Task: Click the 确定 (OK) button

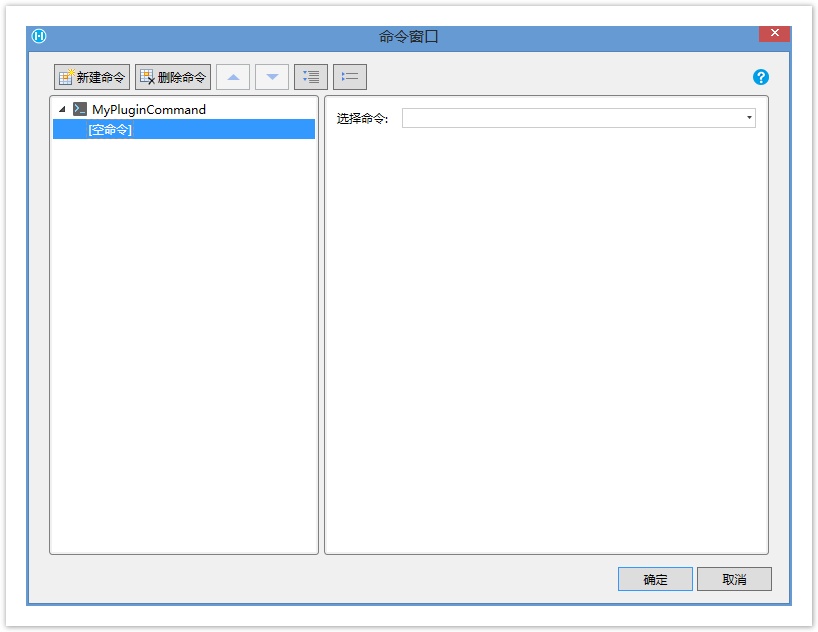Action: coord(655,579)
